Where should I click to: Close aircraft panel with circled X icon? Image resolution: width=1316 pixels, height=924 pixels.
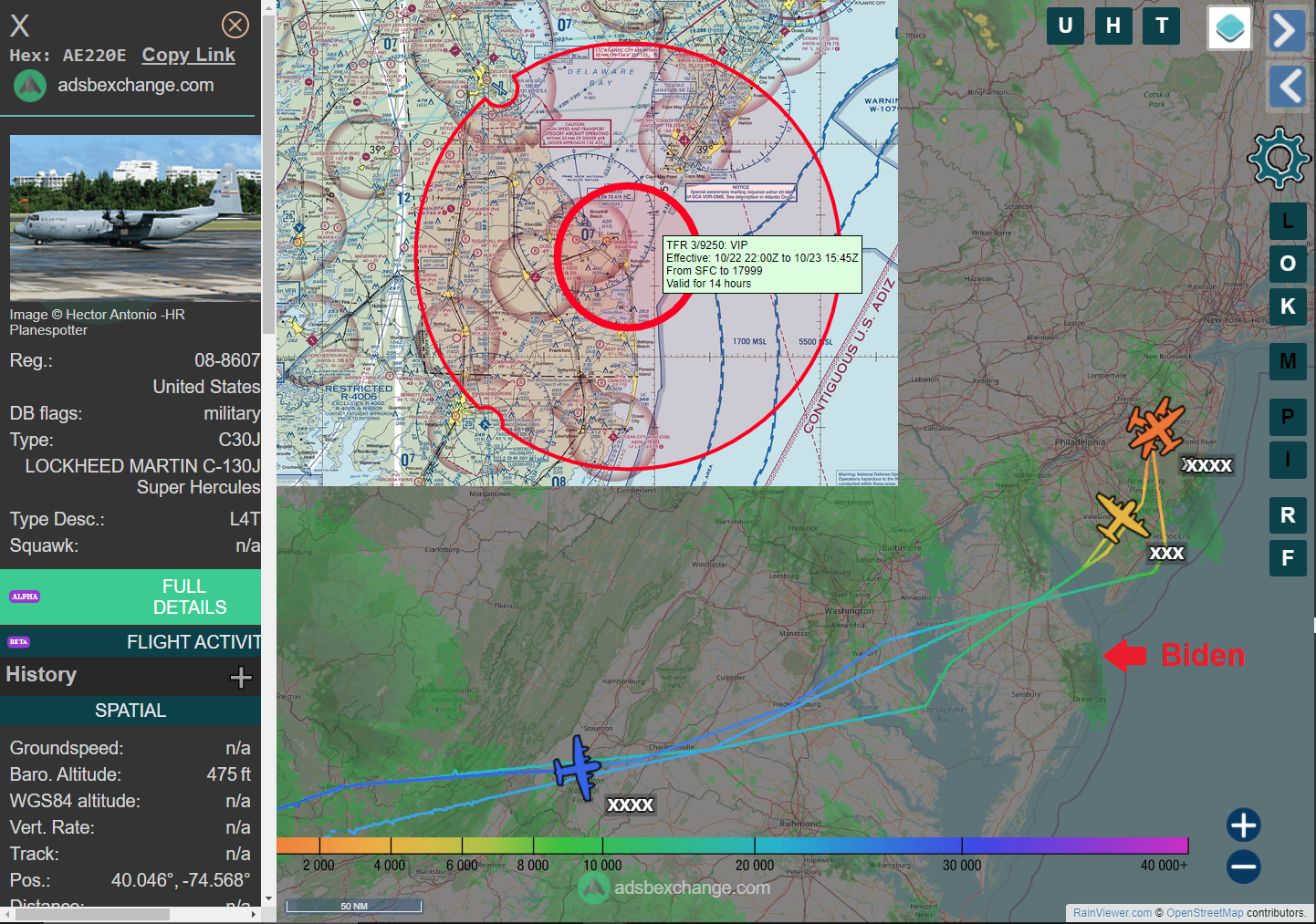pyautogui.click(x=235, y=25)
